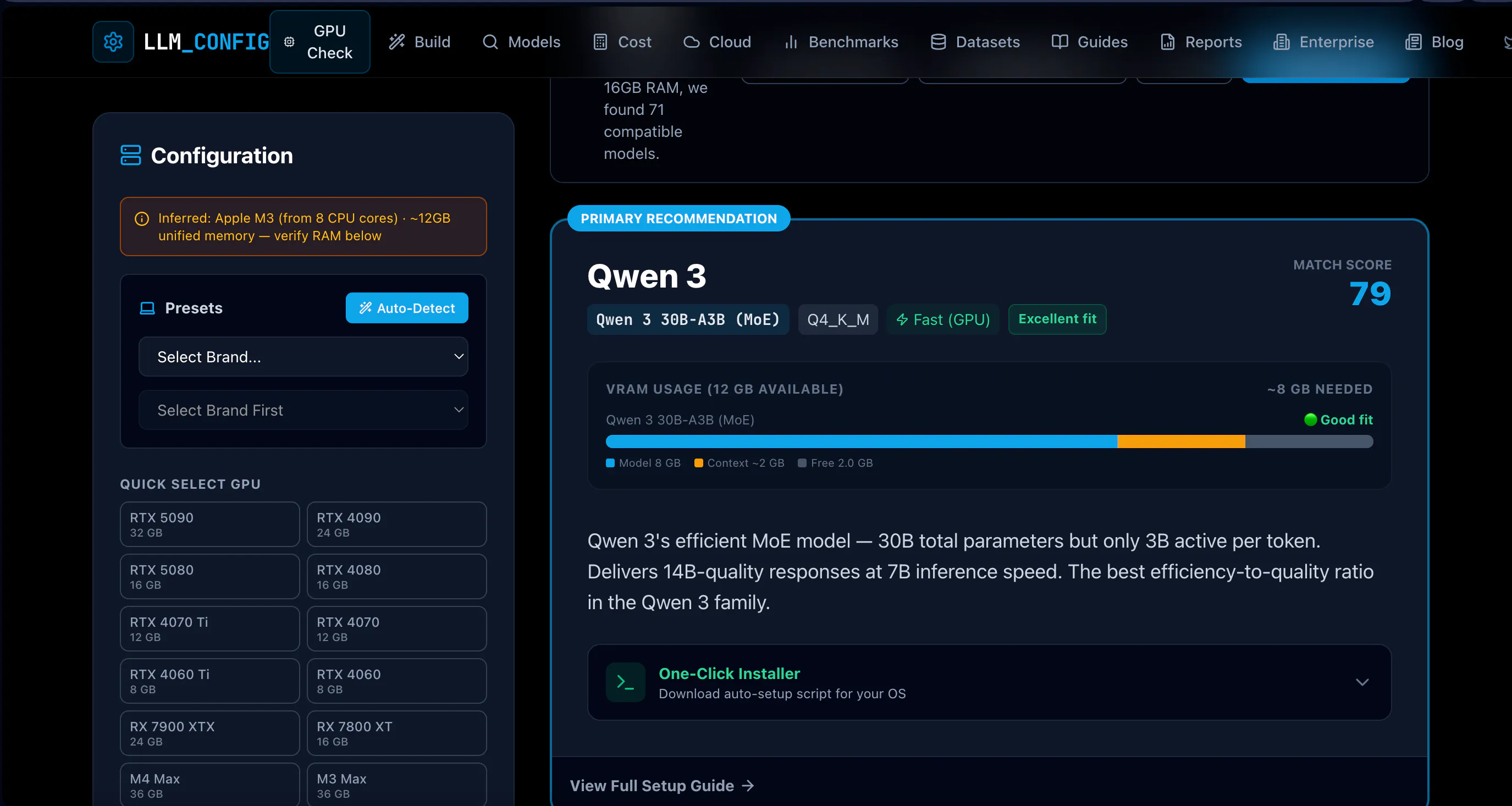This screenshot has height=806, width=1512.
Task: Click the LLM_CONFIG site title
Action: (206, 42)
